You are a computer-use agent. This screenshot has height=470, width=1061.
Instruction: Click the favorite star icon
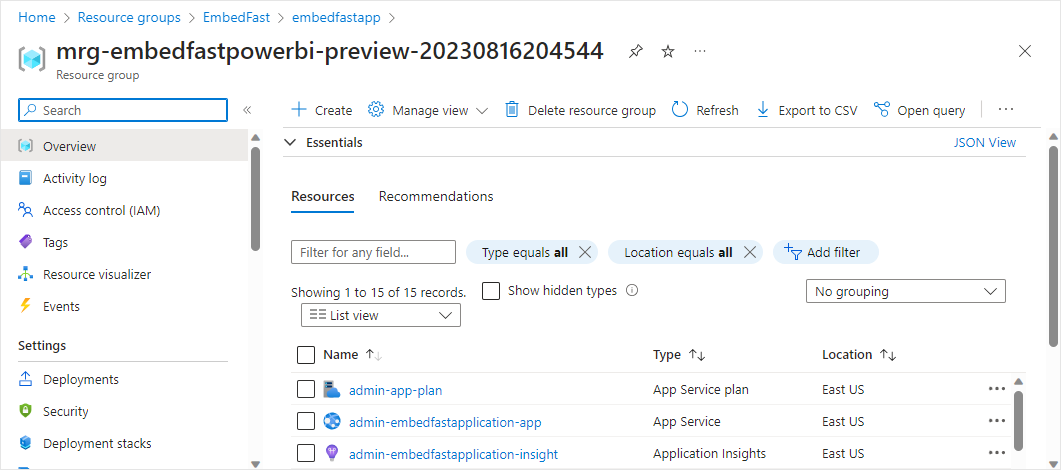tap(668, 51)
